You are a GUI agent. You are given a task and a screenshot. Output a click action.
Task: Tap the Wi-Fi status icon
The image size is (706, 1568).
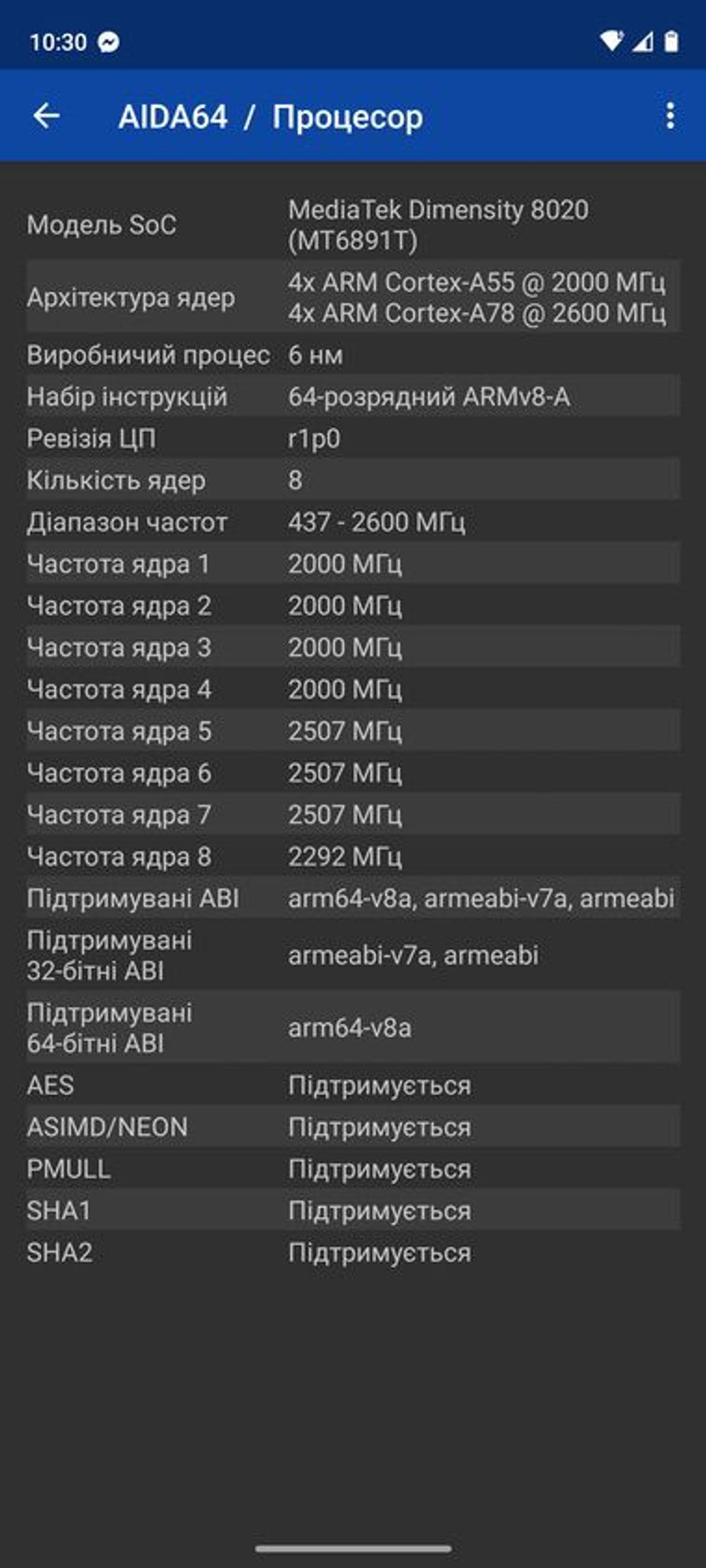[611, 41]
